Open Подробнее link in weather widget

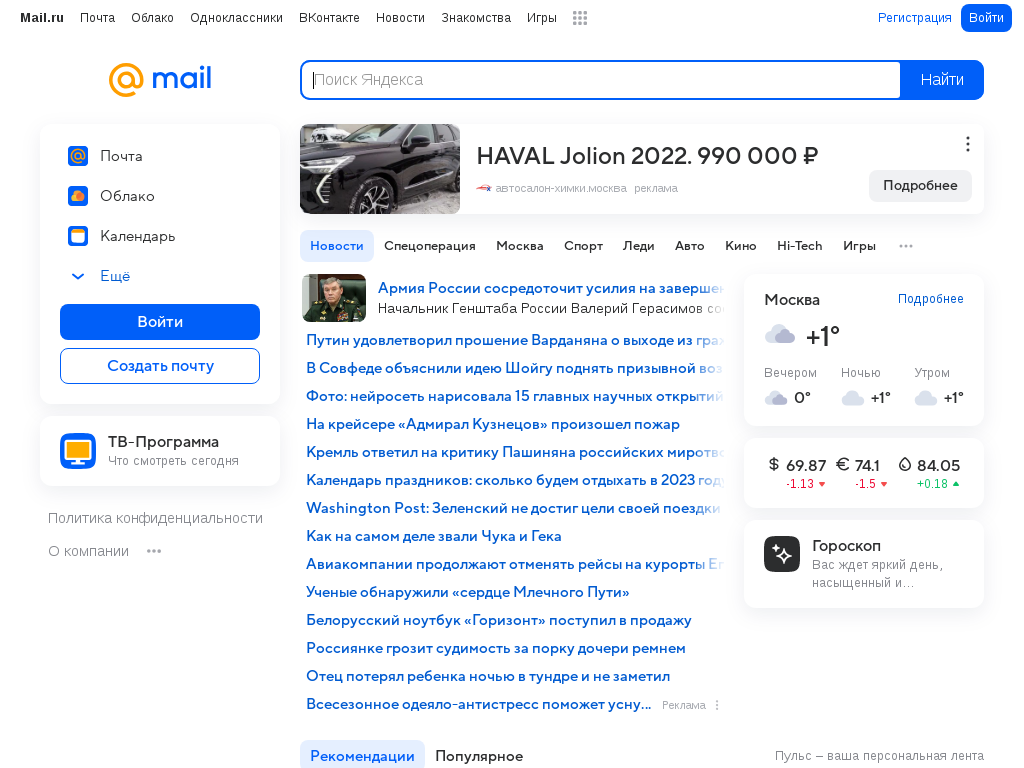tap(931, 299)
